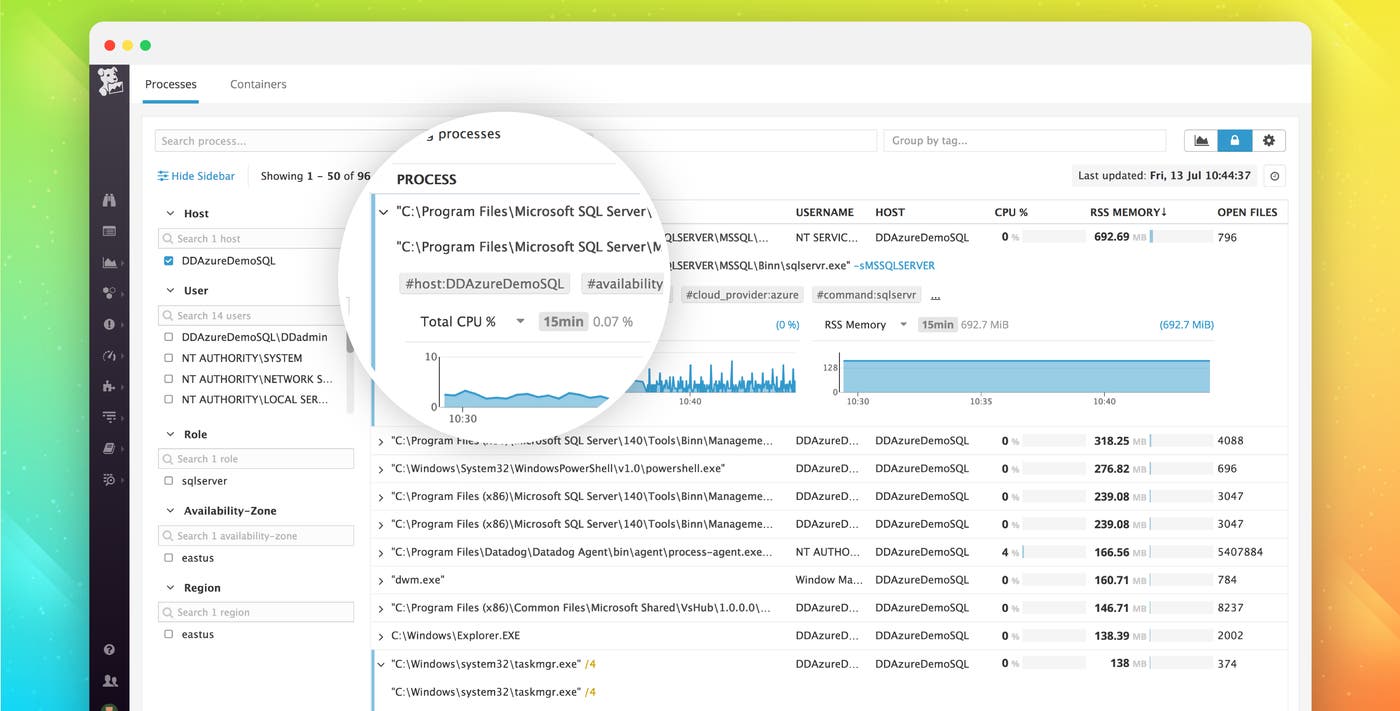Open the Integrations puzzle-piece sidebar icon
The width and height of the screenshot is (1400, 711).
click(x=110, y=386)
